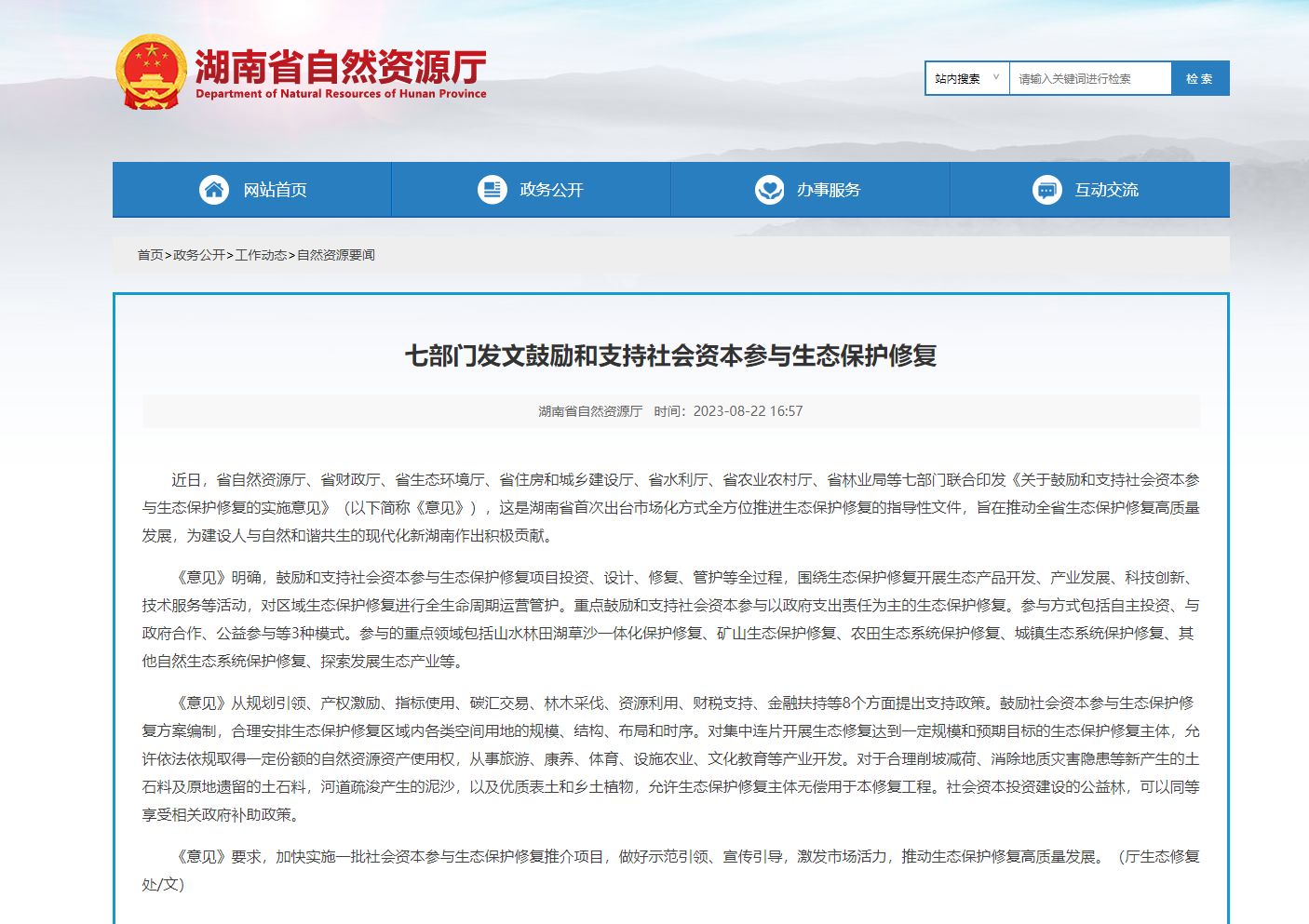The image size is (1309, 924).
Task: Go to 政务公开 in the breadcrumb
Action: (198, 255)
